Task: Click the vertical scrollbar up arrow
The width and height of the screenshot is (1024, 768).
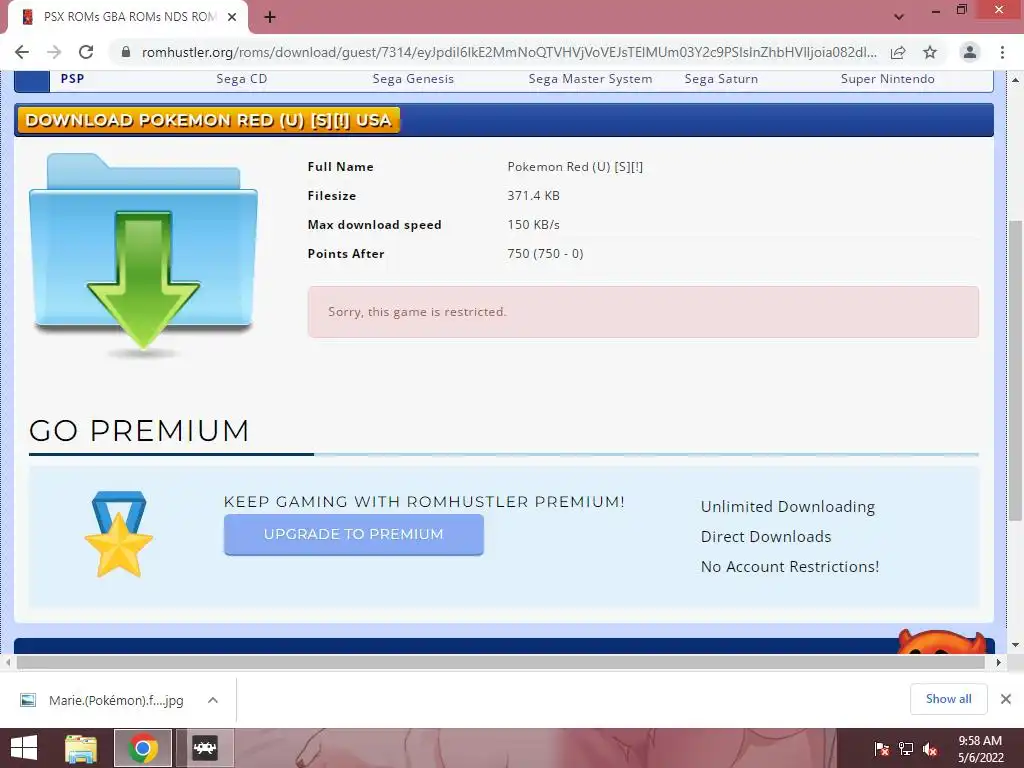Action: [1015, 80]
